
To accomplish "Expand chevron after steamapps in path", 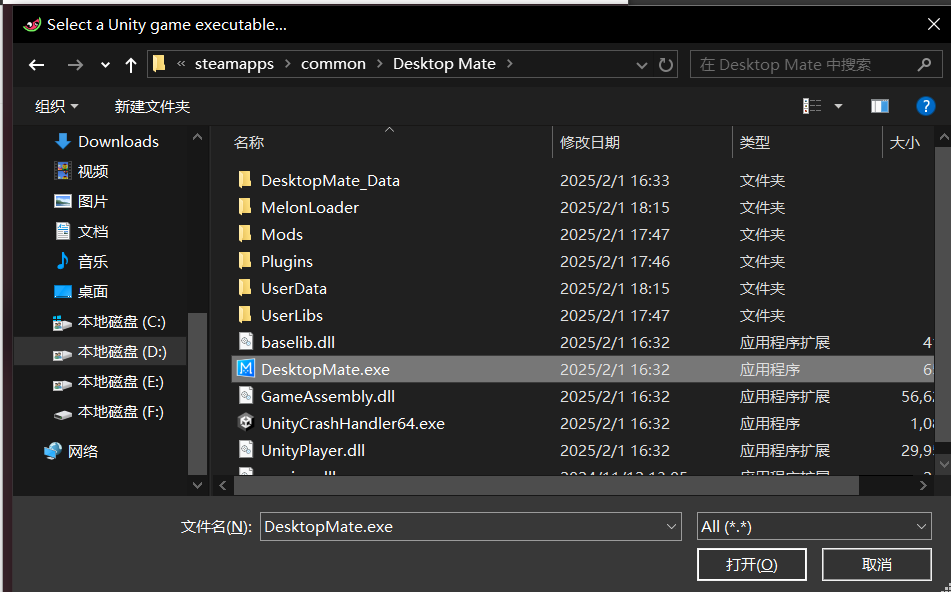I will coord(287,64).
